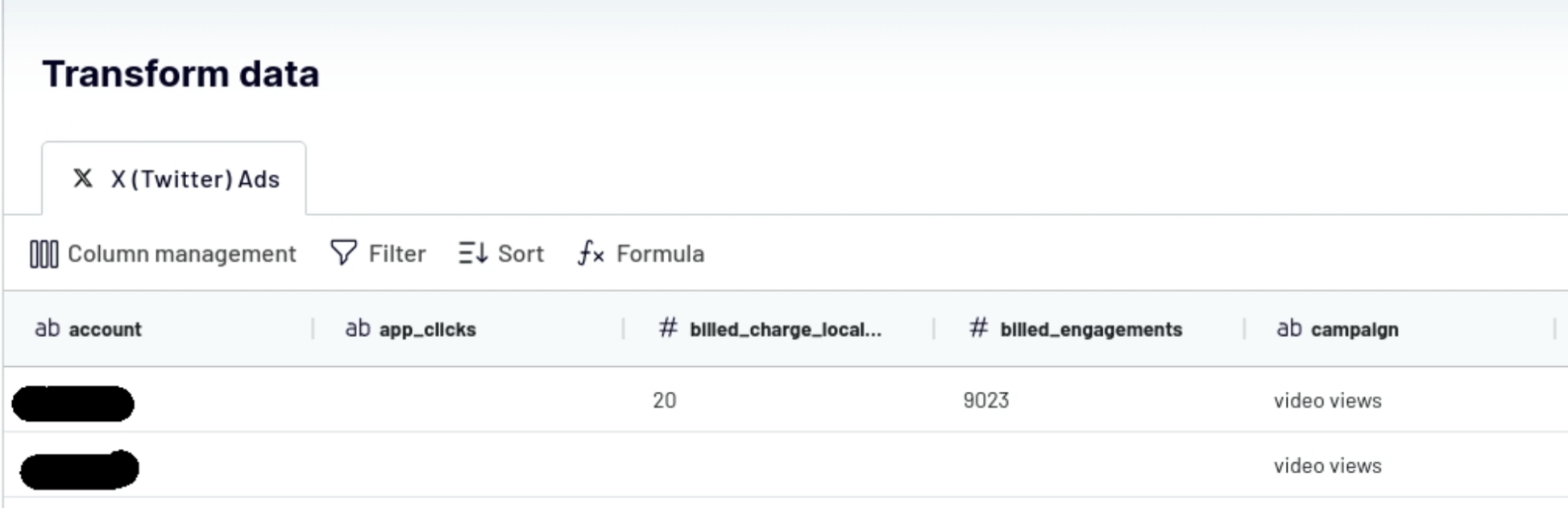Screen dimensions: 1568x508
Task: Open the Filter funnel icon
Action: click(343, 252)
